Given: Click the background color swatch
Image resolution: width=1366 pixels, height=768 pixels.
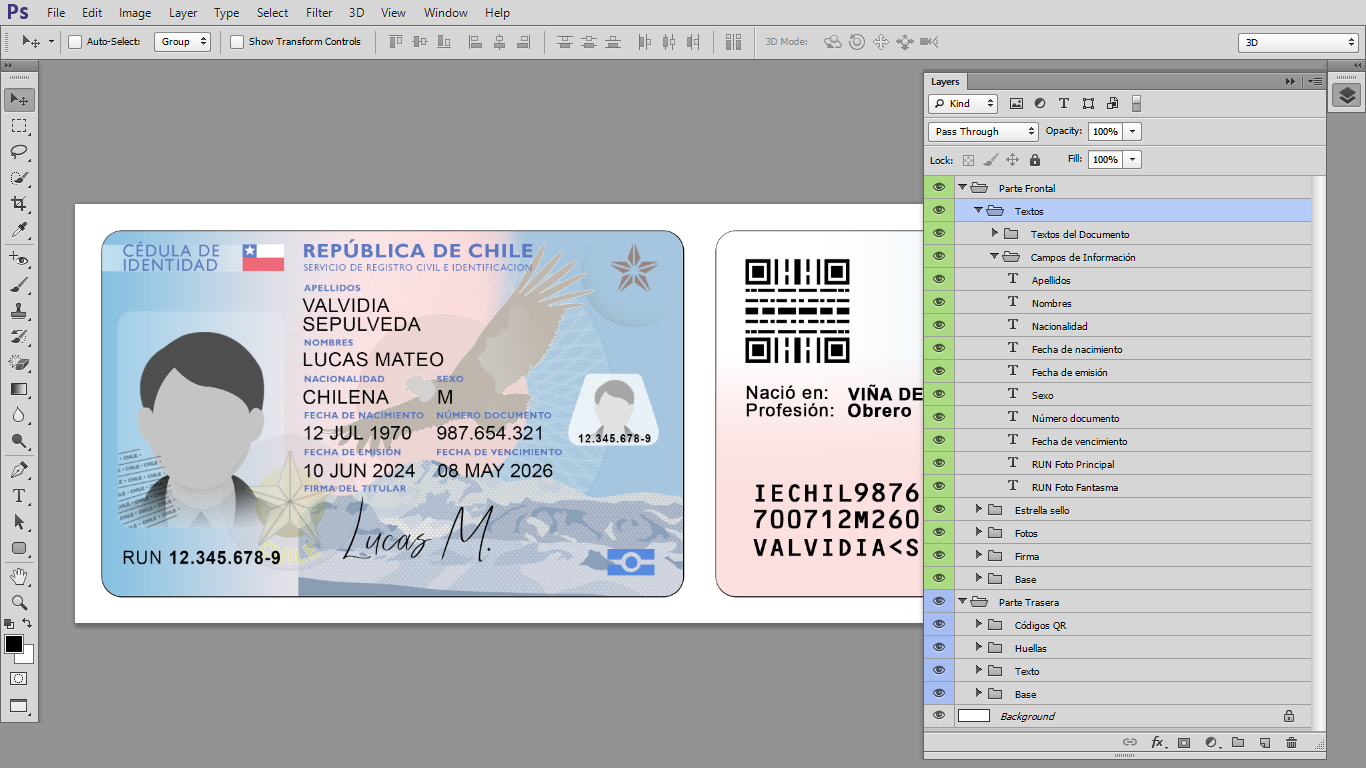Looking at the screenshot, I should pos(27,656).
